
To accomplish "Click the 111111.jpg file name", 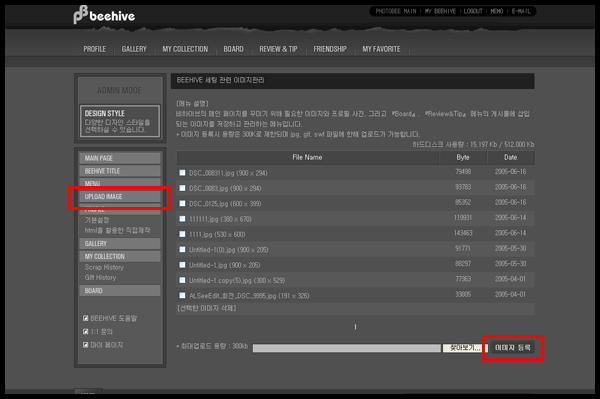I will pos(220,219).
